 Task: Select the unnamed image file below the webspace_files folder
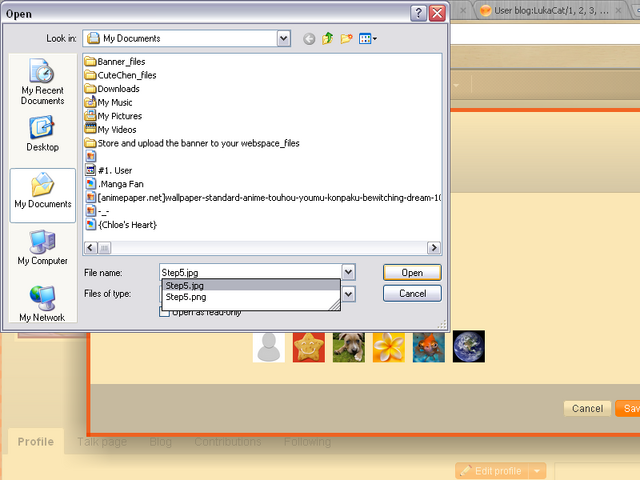pyautogui.click(x=91, y=156)
